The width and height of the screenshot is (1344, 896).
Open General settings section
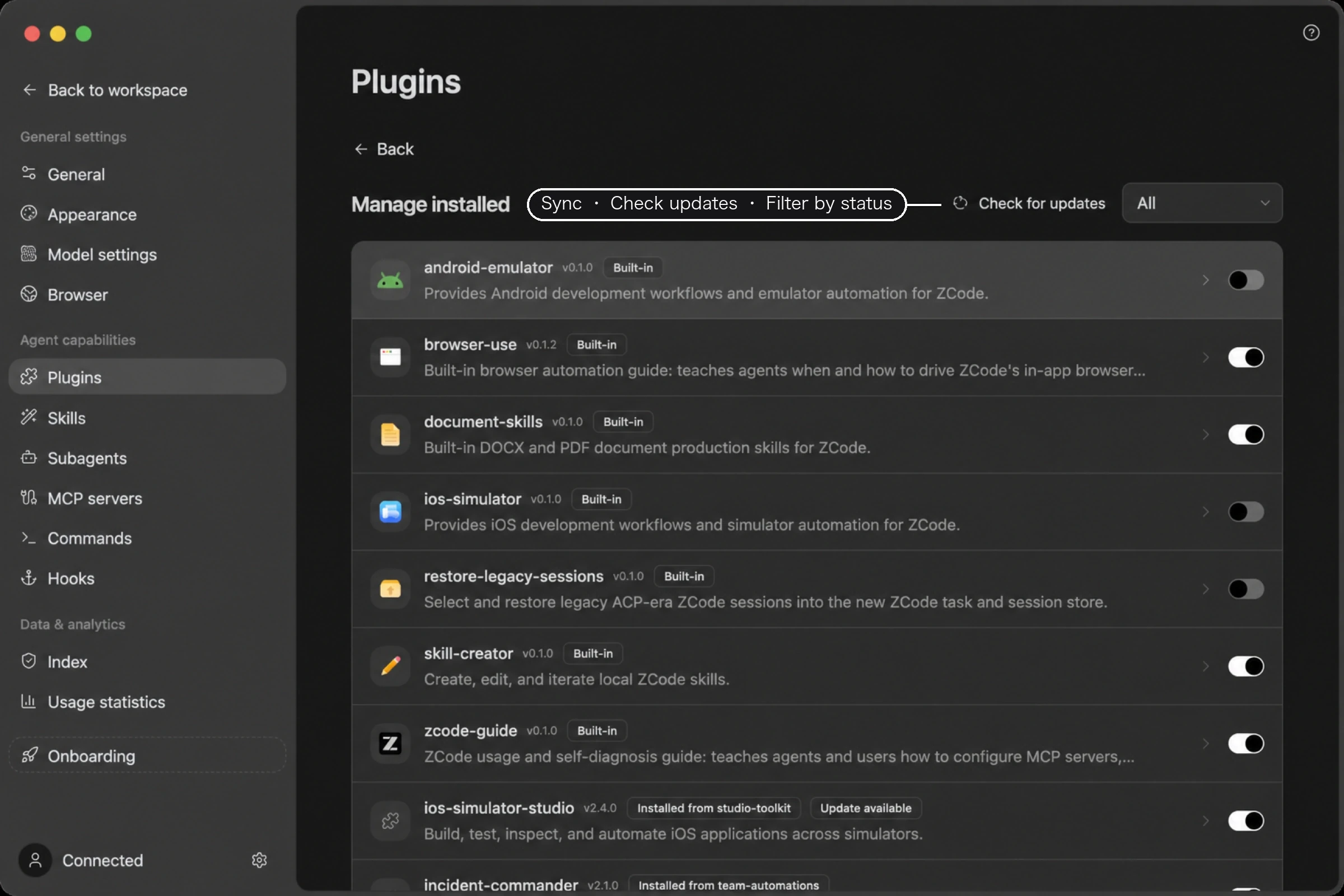(x=147, y=174)
